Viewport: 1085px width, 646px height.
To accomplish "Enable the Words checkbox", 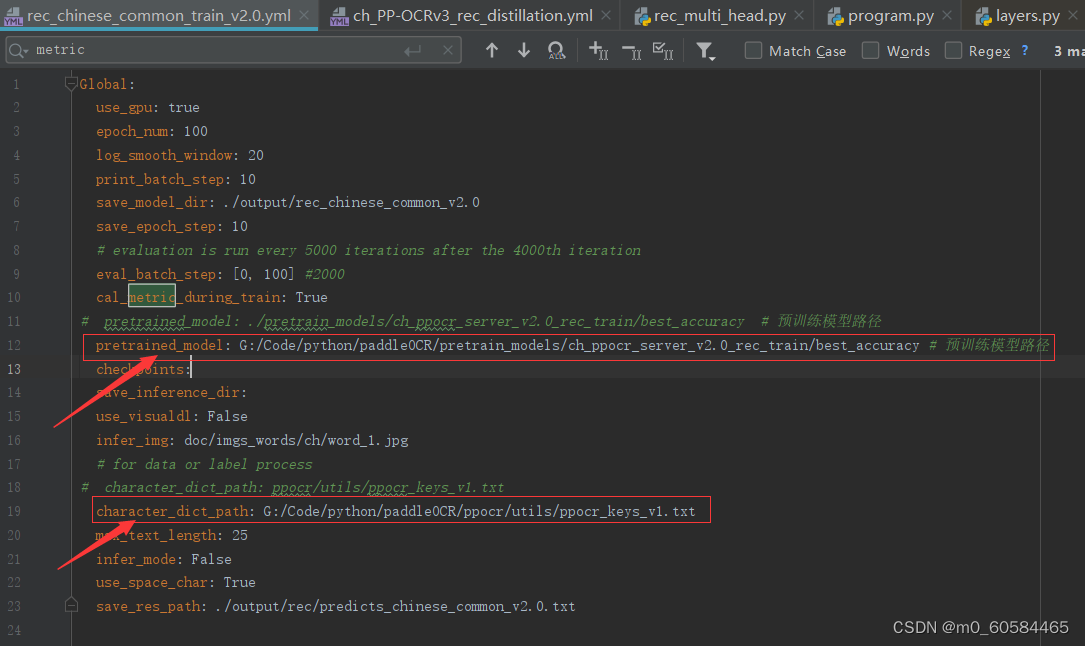I will click(x=869, y=50).
